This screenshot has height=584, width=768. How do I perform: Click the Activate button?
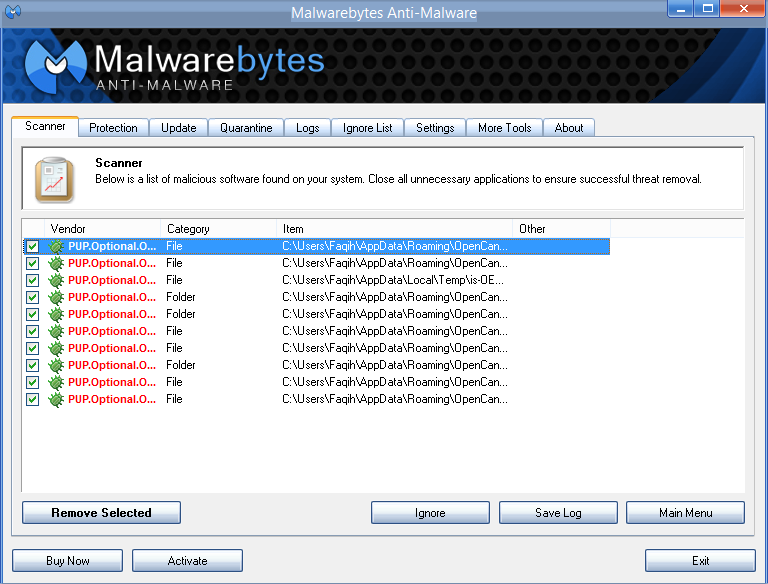click(x=187, y=560)
